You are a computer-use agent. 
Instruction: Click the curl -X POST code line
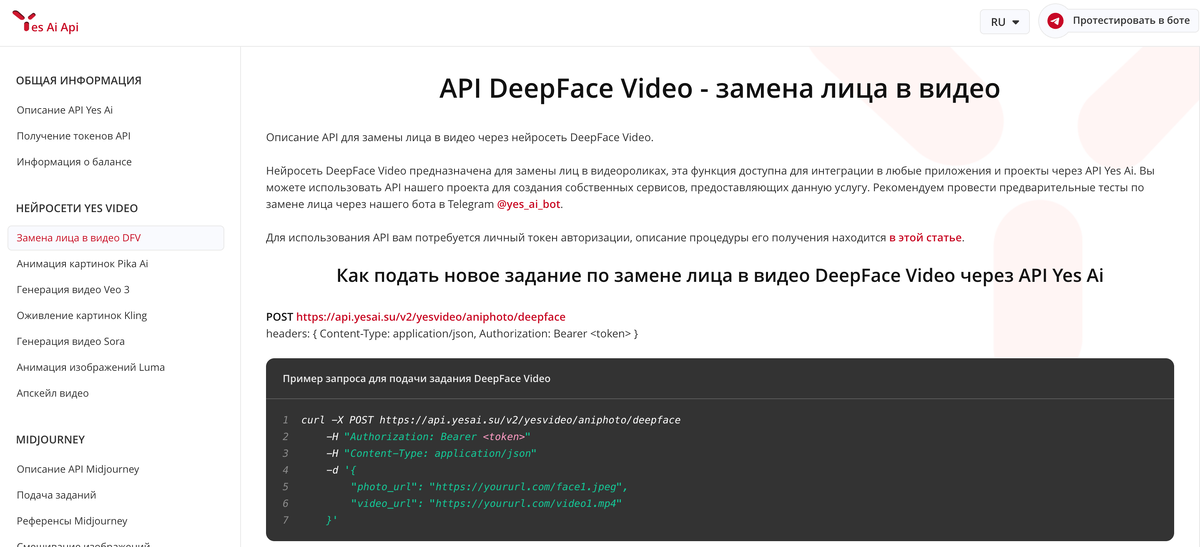tap(491, 421)
